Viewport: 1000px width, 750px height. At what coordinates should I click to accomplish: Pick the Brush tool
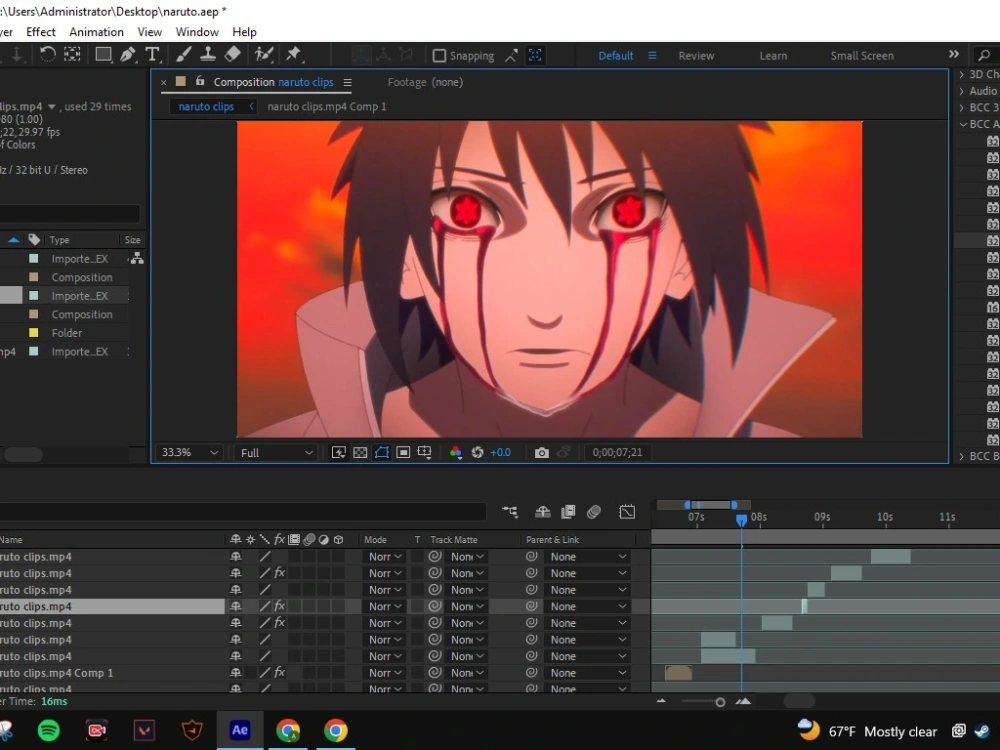click(184, 53)
